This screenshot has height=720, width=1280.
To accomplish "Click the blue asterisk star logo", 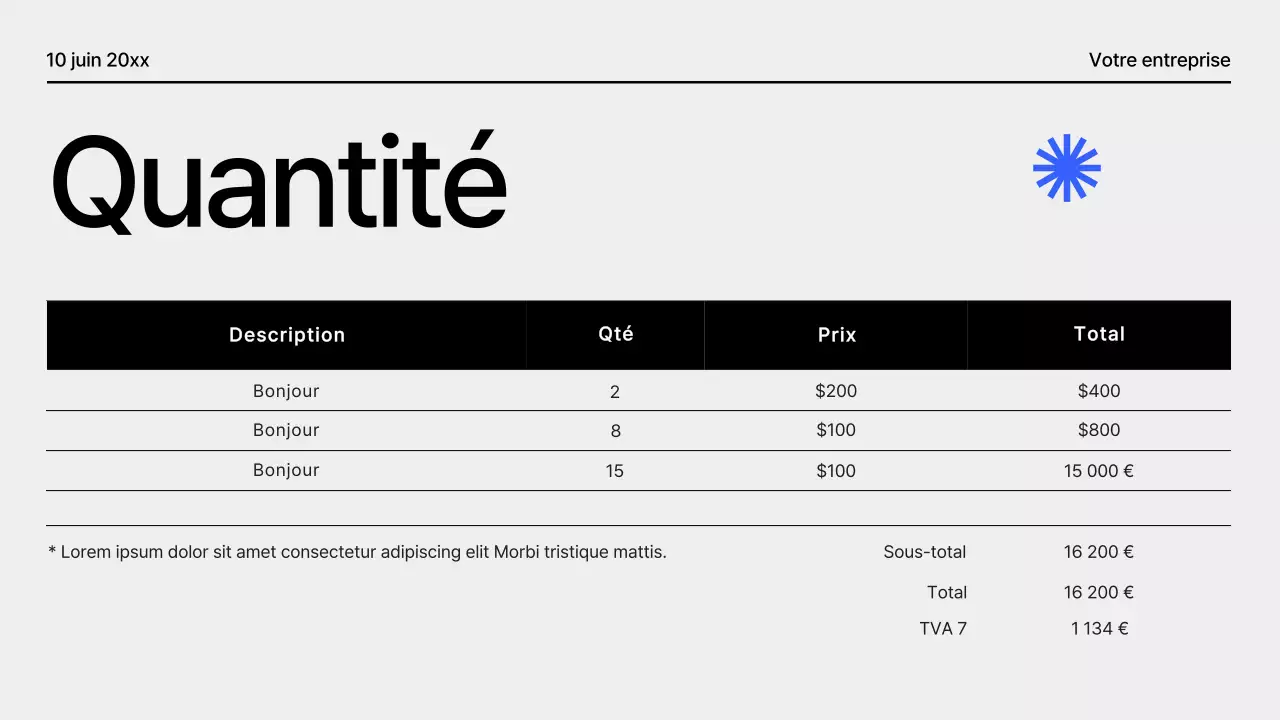I will click(1067, 168).
